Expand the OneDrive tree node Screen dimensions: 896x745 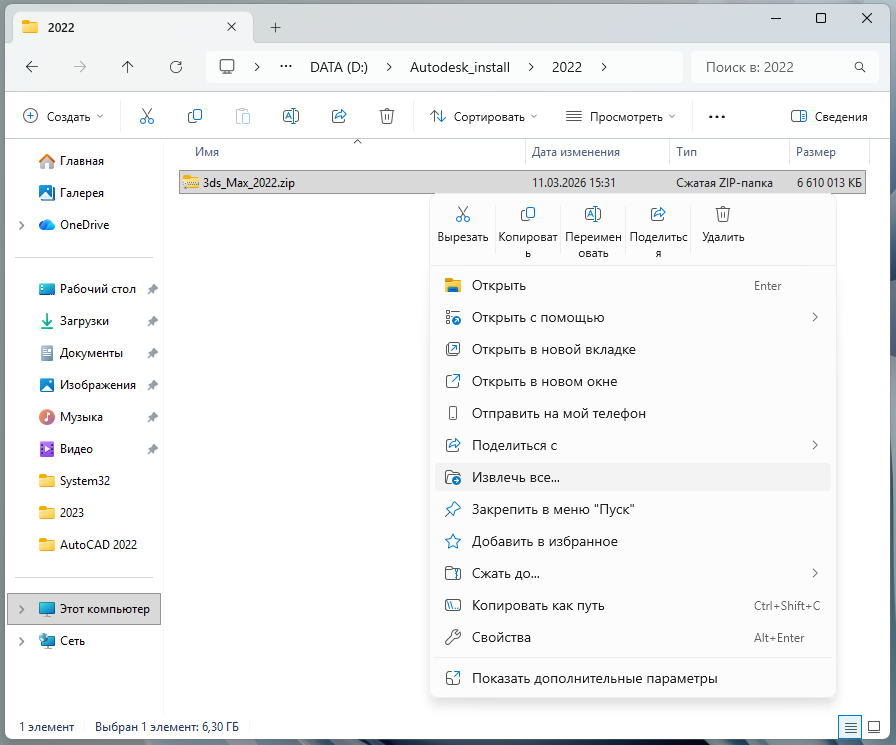click(x=22, y=225)
